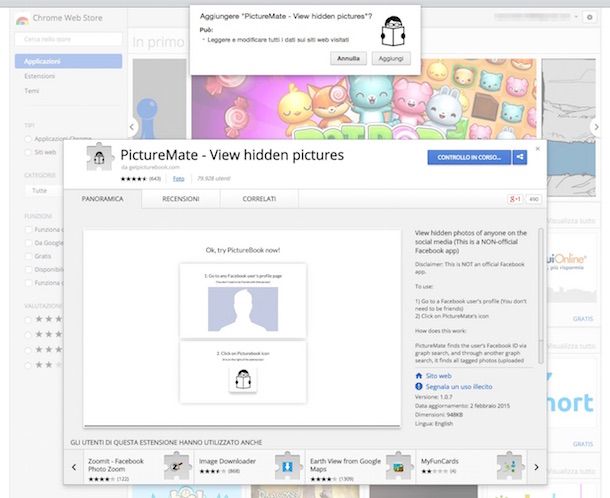Click the PictureBook icon in the screenshot
Image resolution: width=610 pixels, height=498 pixels.
click(243, 379)
